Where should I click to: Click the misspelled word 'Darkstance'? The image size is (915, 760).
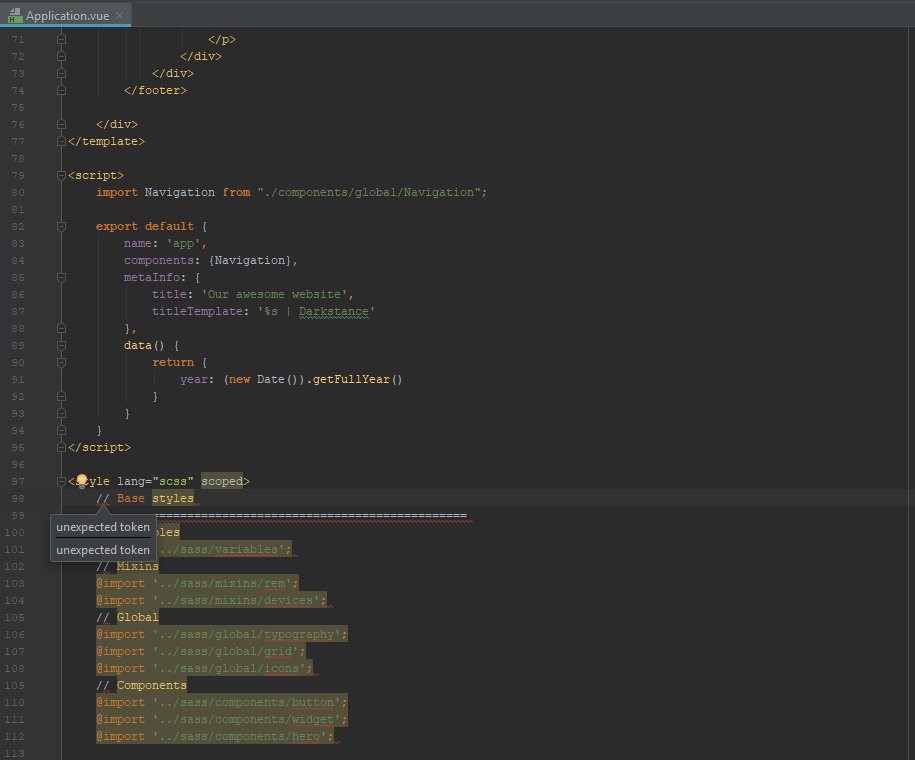[334, 312]
